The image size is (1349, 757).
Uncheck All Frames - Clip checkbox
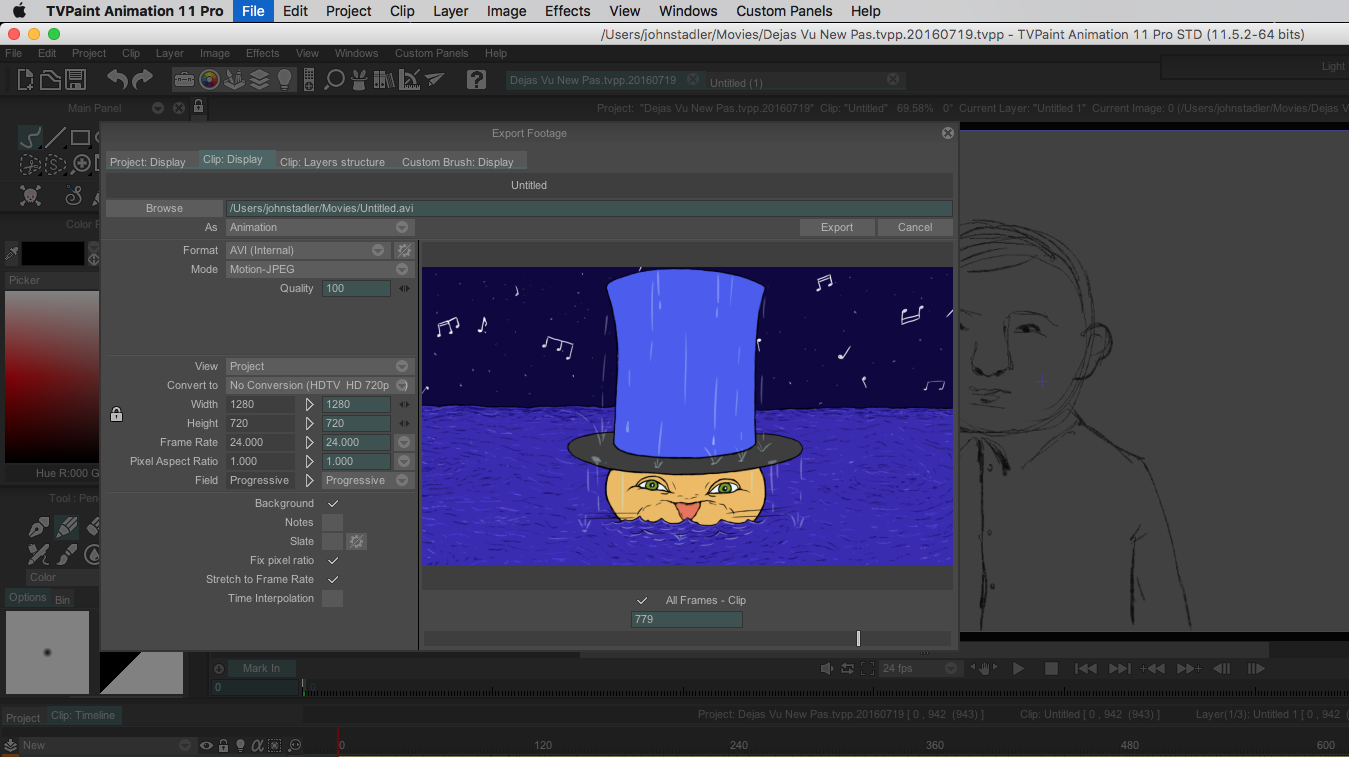642,600
